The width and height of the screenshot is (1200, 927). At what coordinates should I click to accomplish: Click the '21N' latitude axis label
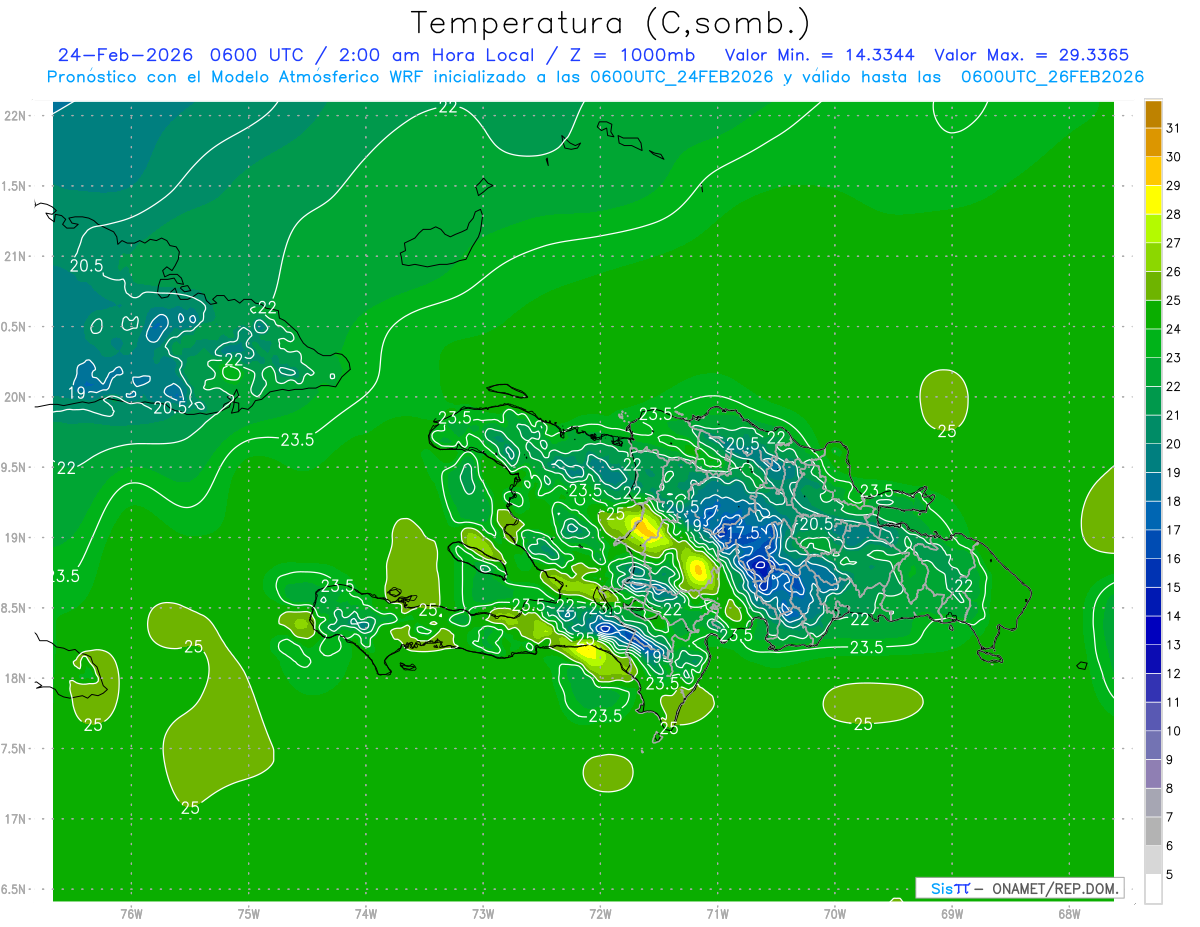click(15, 257)
